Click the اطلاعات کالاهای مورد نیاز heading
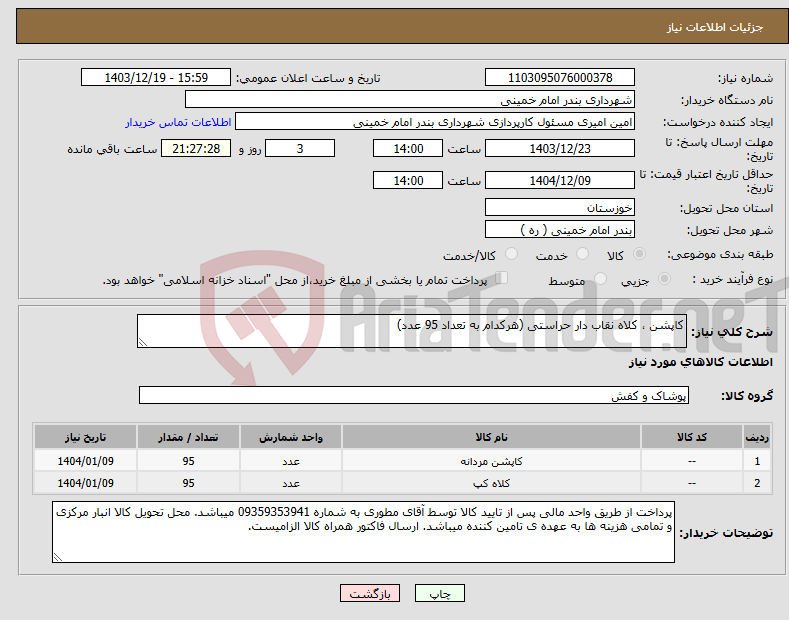 pyautogui.click(x=700, y=362)
